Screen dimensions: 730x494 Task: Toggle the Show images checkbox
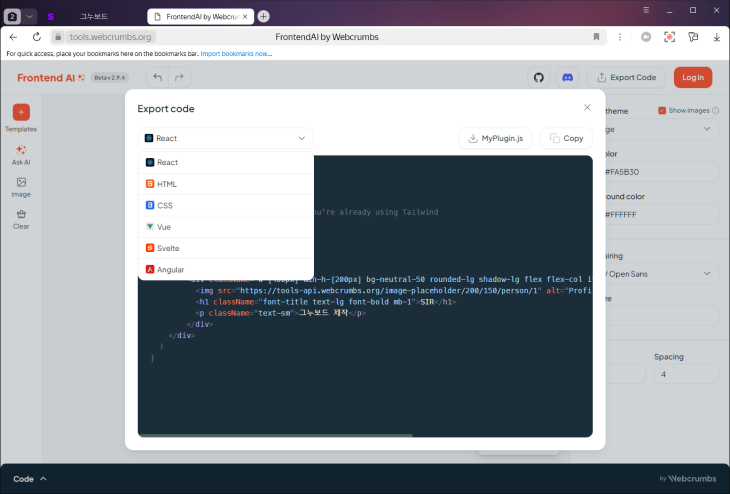click(662, 110)
